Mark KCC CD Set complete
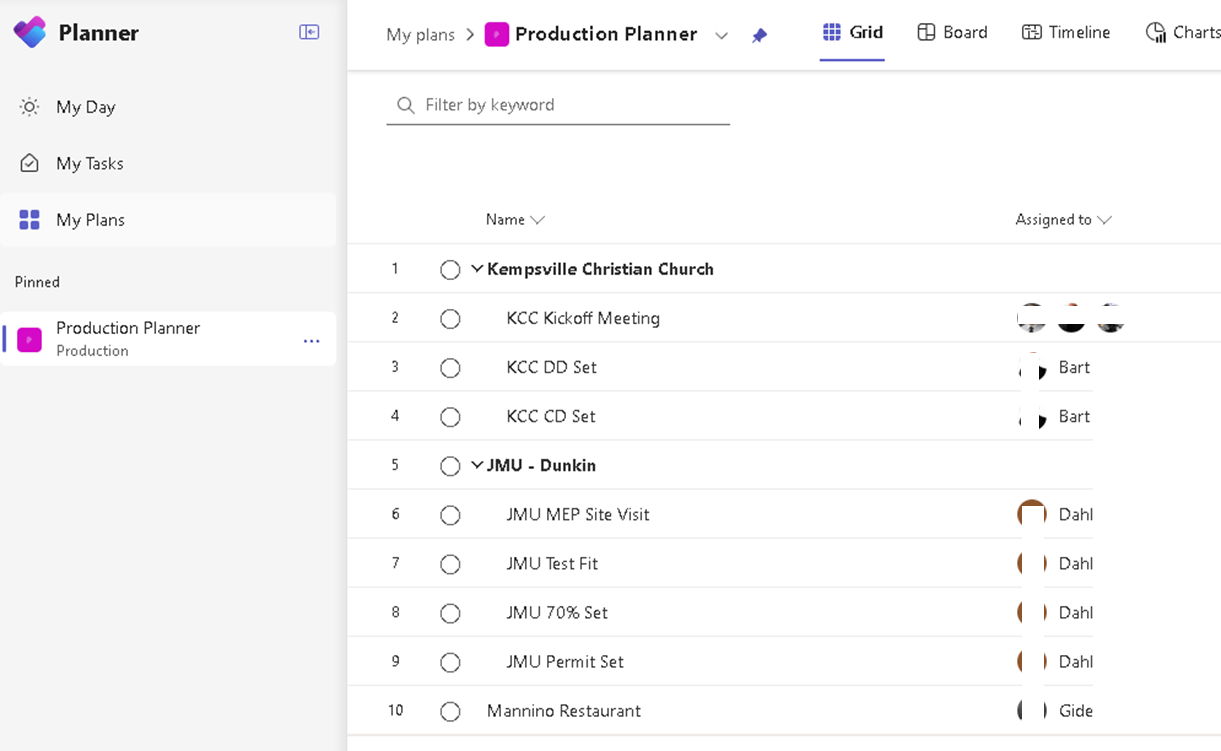Viewport: 1221px width, 751px height. pos(450,417)
